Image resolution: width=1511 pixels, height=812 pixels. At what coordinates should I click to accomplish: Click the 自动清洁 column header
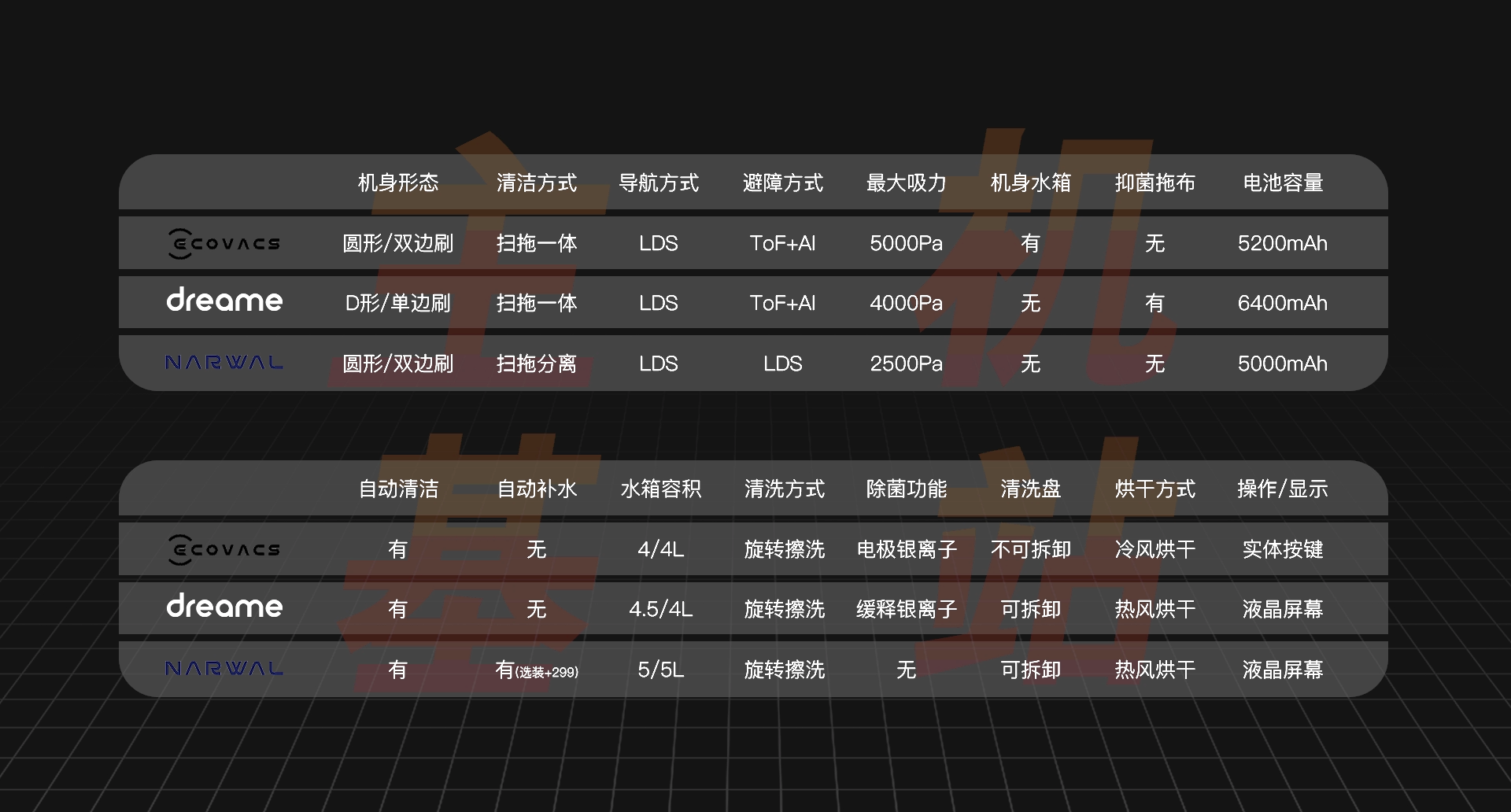[398, 489]
